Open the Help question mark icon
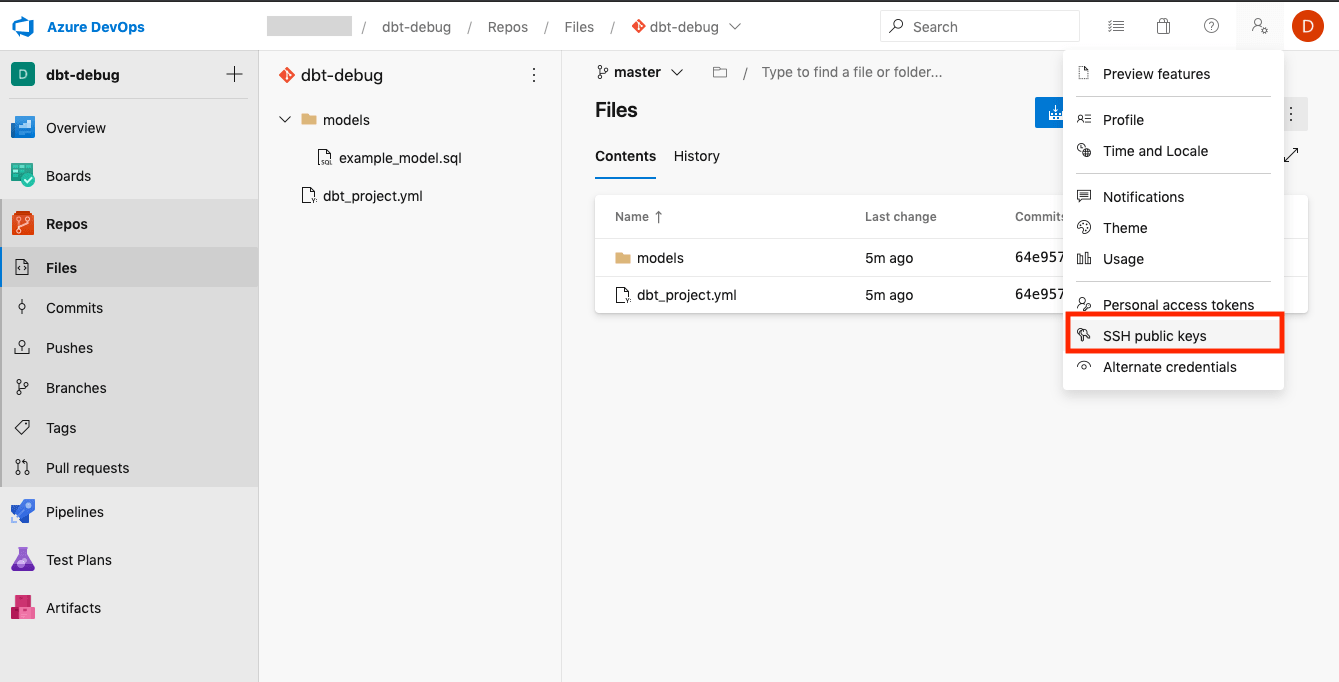Viewport: 1339px width, 682px height. coord(1211,25)
